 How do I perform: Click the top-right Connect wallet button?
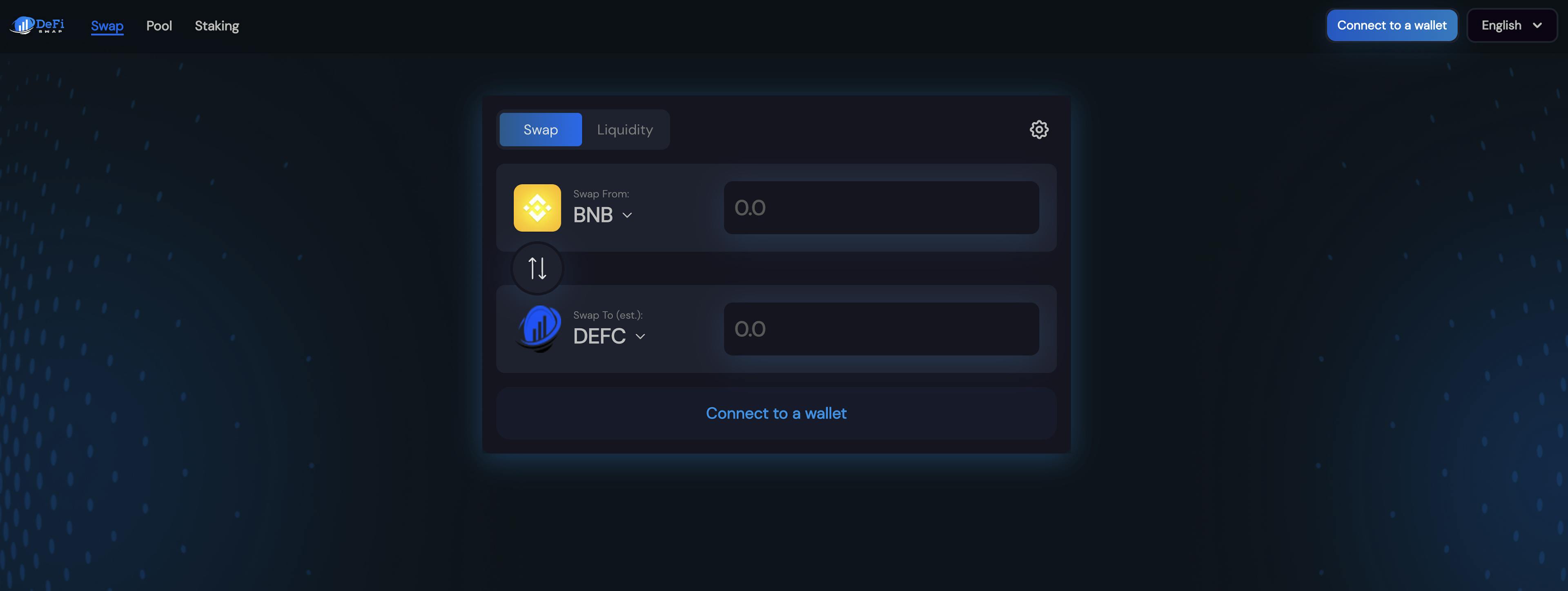point(1392,25)
